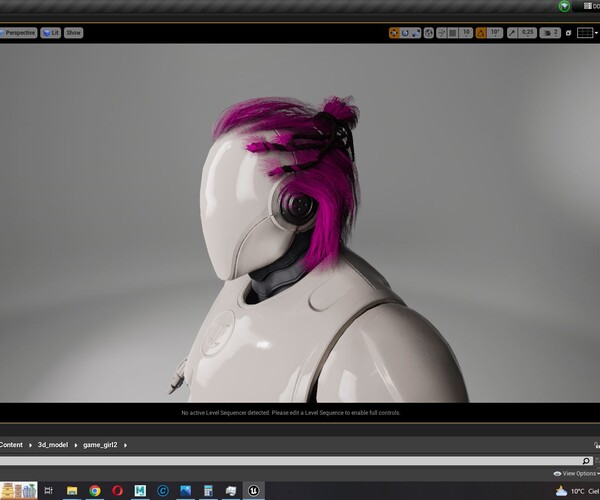Expand arrow after Content breadcrumb
Screen dimensions: 600x500
pyautogui.click(x=30, y=445)
